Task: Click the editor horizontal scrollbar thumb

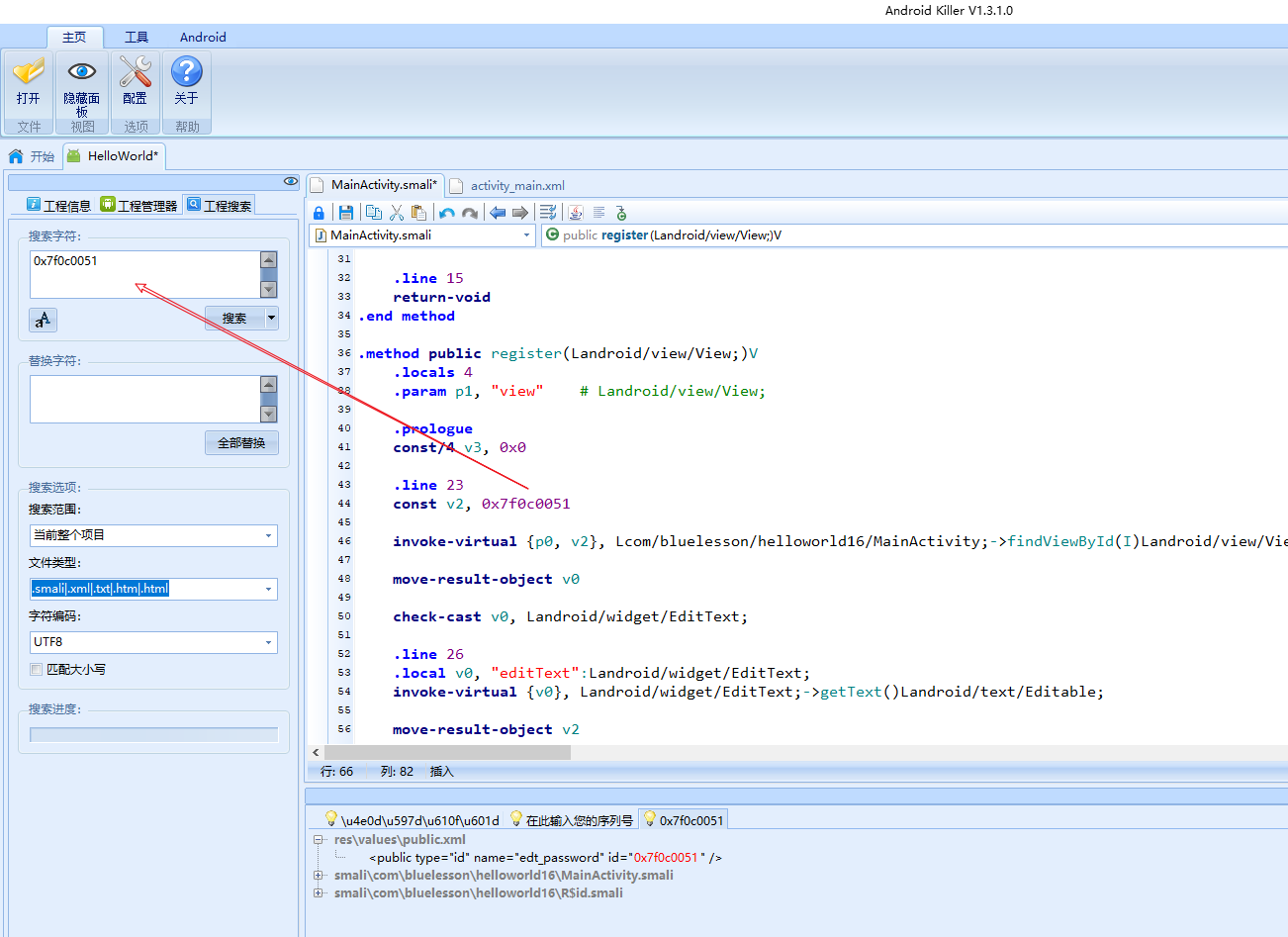Action: (446, 753)
